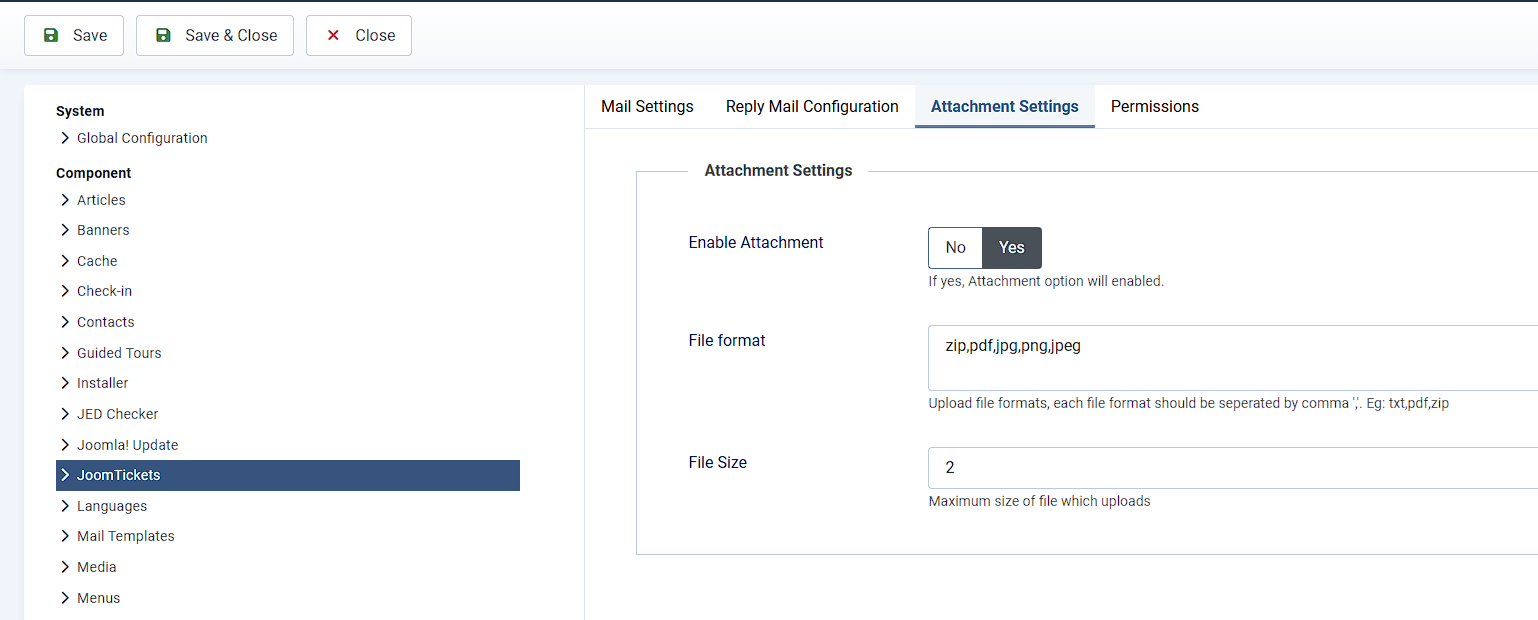The image size is (1538, 620).
Task: Click the JoomTickets chevron
Action: click(65, 475)
